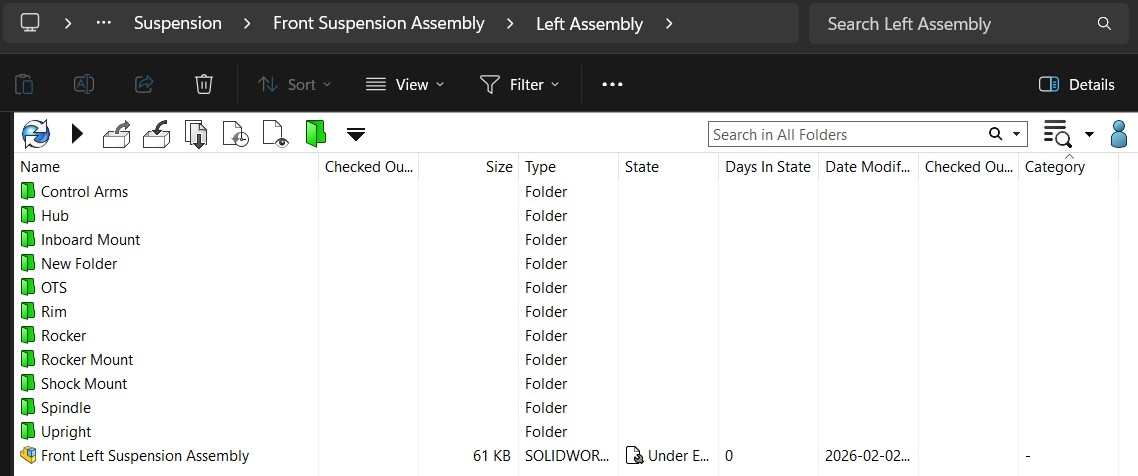This screenshot has width=1138, height=476.
Task: Click the Check Out box icon
Action: click(117, 133)
